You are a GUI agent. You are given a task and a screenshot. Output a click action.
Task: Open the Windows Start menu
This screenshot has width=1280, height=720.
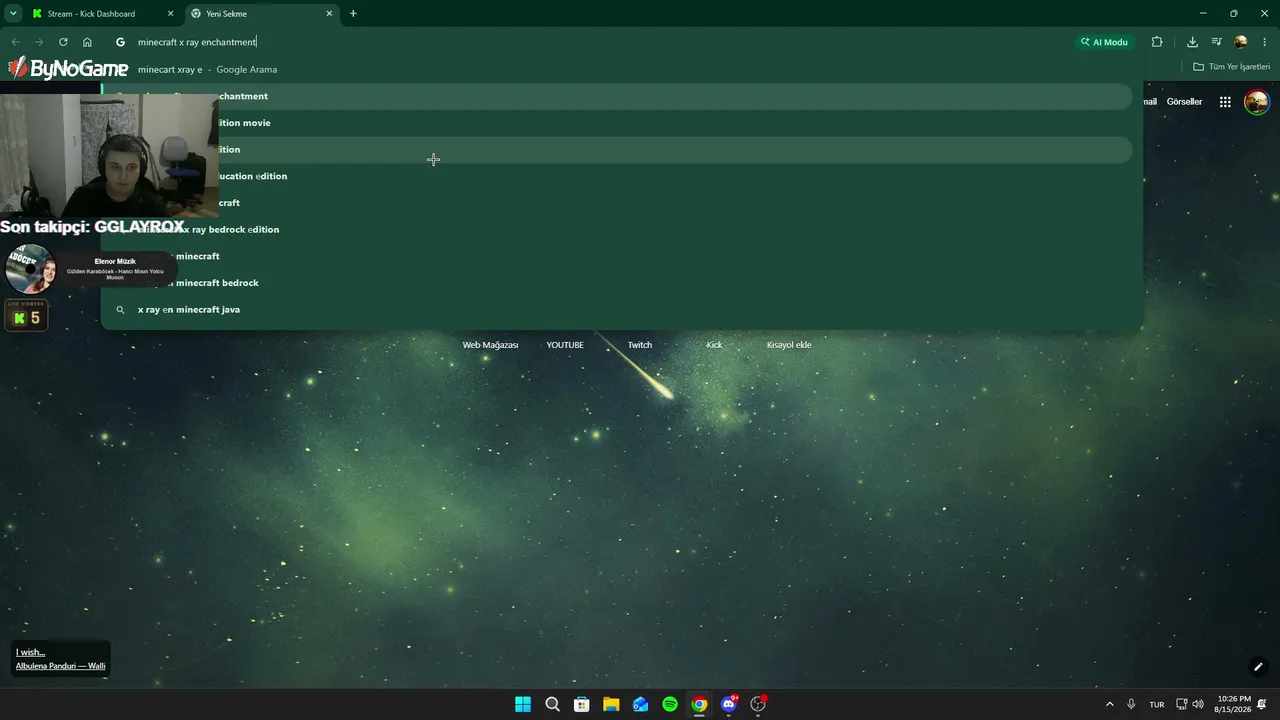(523, 704)
